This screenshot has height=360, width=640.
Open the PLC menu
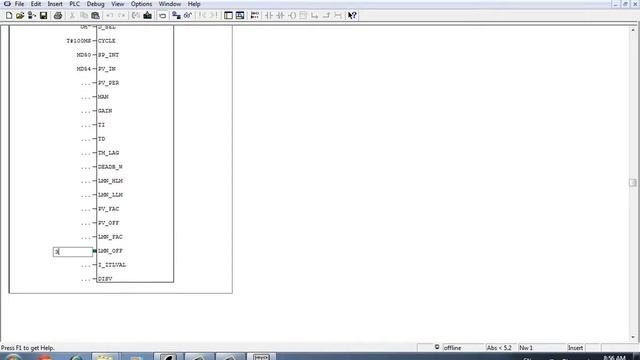tap(75, 4)
